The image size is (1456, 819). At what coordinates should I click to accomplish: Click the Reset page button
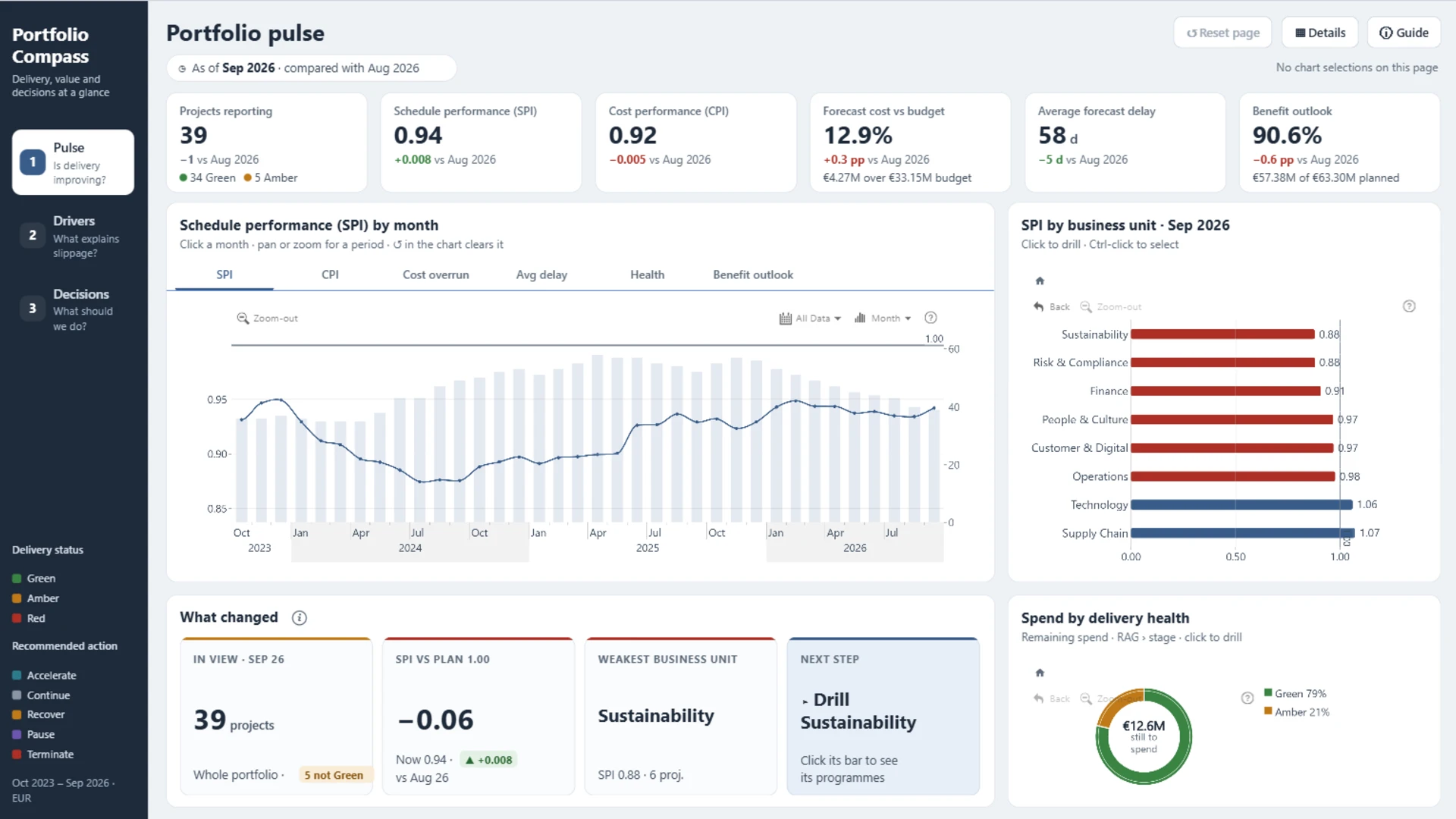click(x=1223, y=33)
